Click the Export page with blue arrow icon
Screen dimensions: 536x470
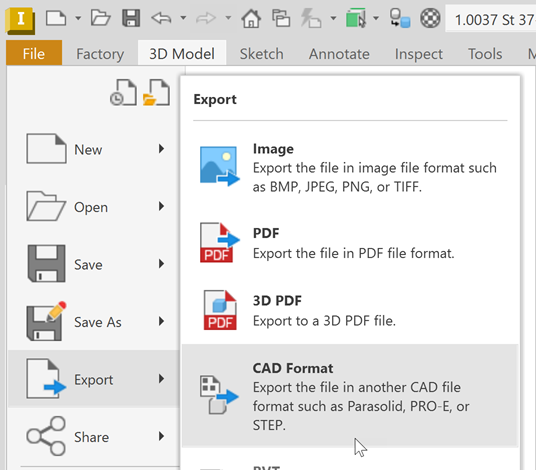(x=46, y=378)
